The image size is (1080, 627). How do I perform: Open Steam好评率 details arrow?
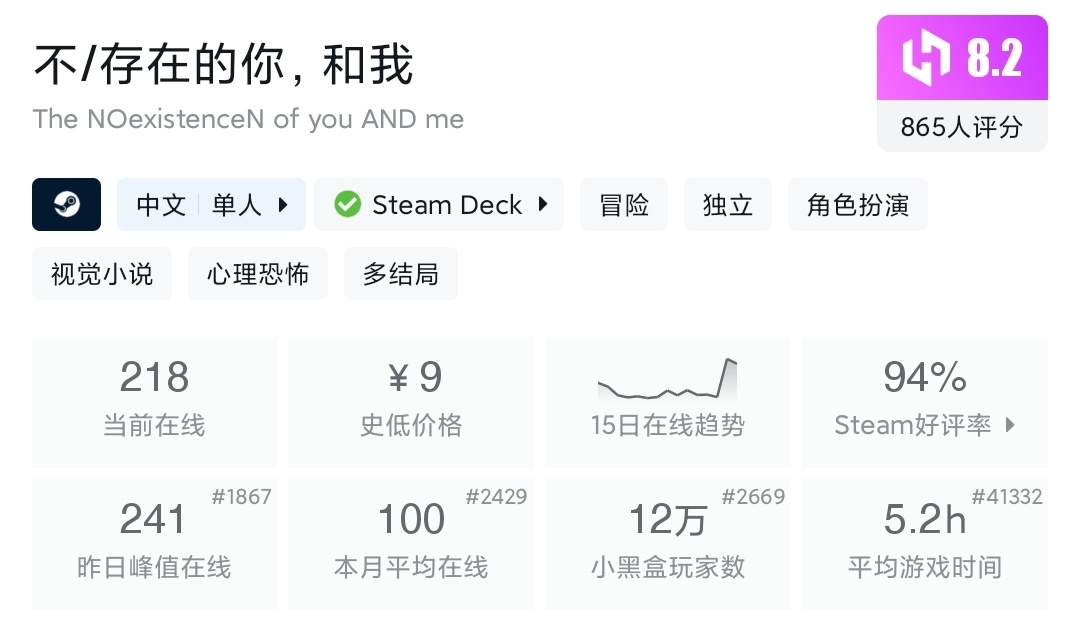[x=1010, y=425]
